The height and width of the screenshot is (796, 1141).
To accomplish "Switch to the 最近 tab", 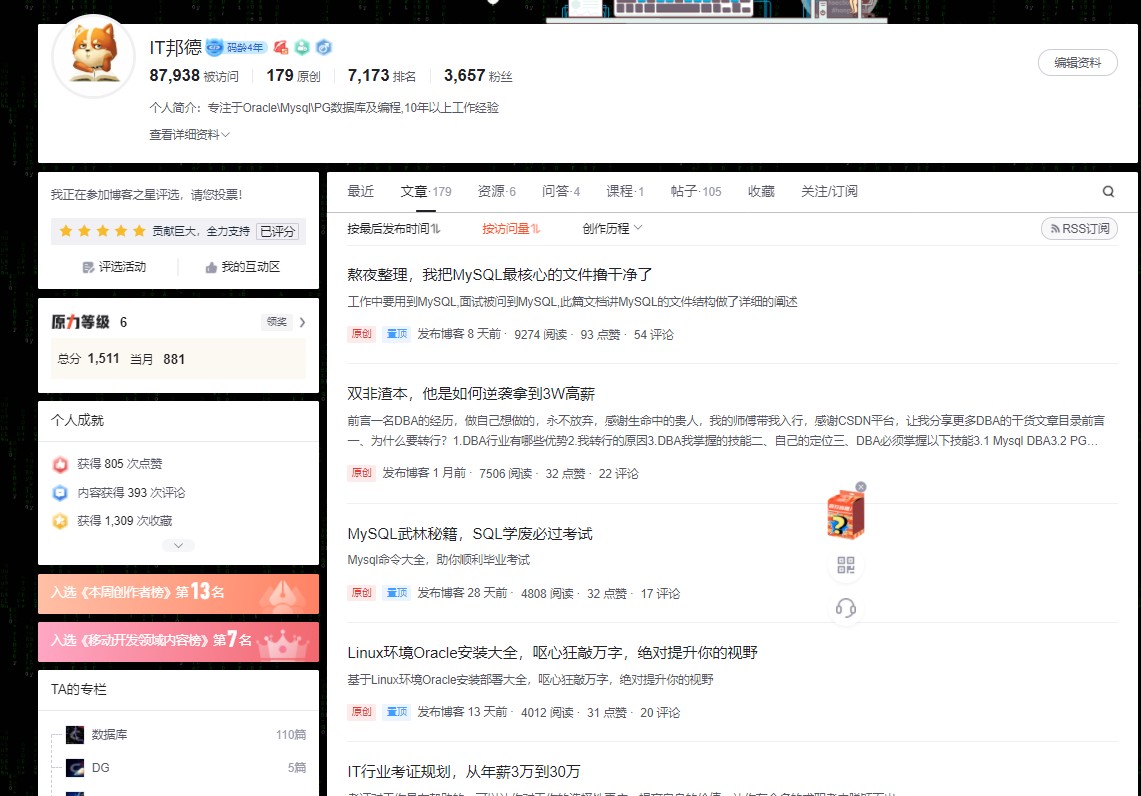I will (x=360, y=191).
